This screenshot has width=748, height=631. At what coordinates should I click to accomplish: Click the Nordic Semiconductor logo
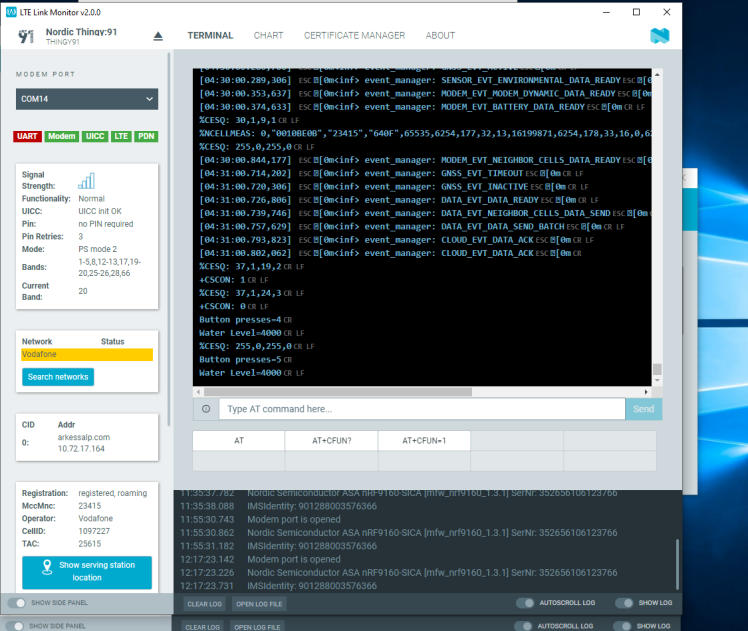click(x=658, y=36)
